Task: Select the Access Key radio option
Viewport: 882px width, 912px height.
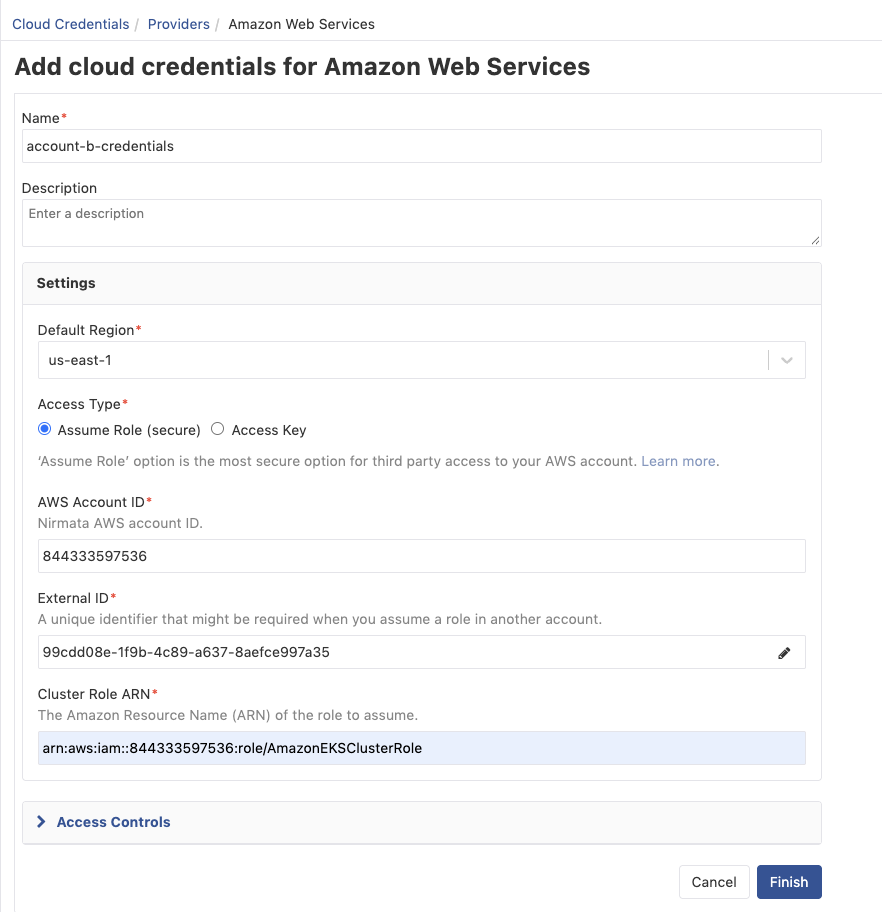Action: (217, 429)
